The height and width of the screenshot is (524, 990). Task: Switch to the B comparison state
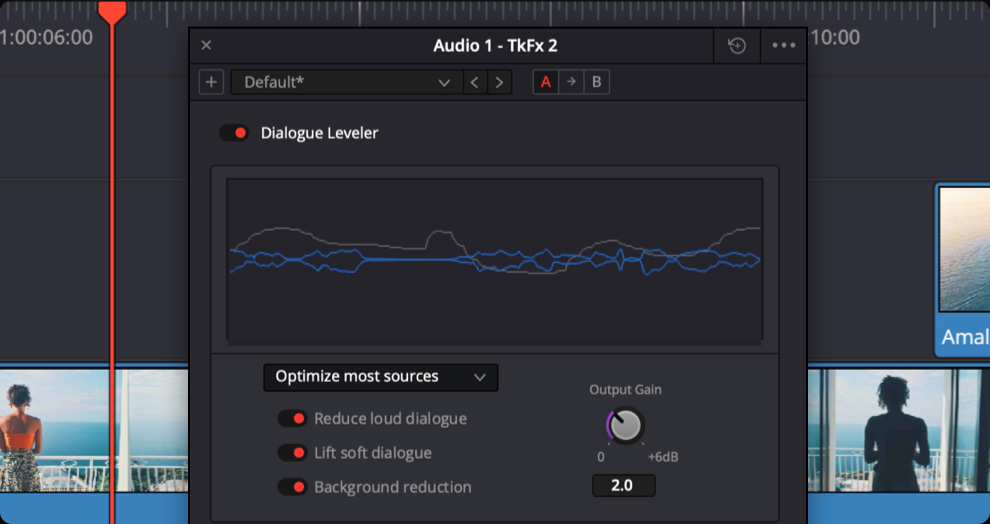point(596,82)
